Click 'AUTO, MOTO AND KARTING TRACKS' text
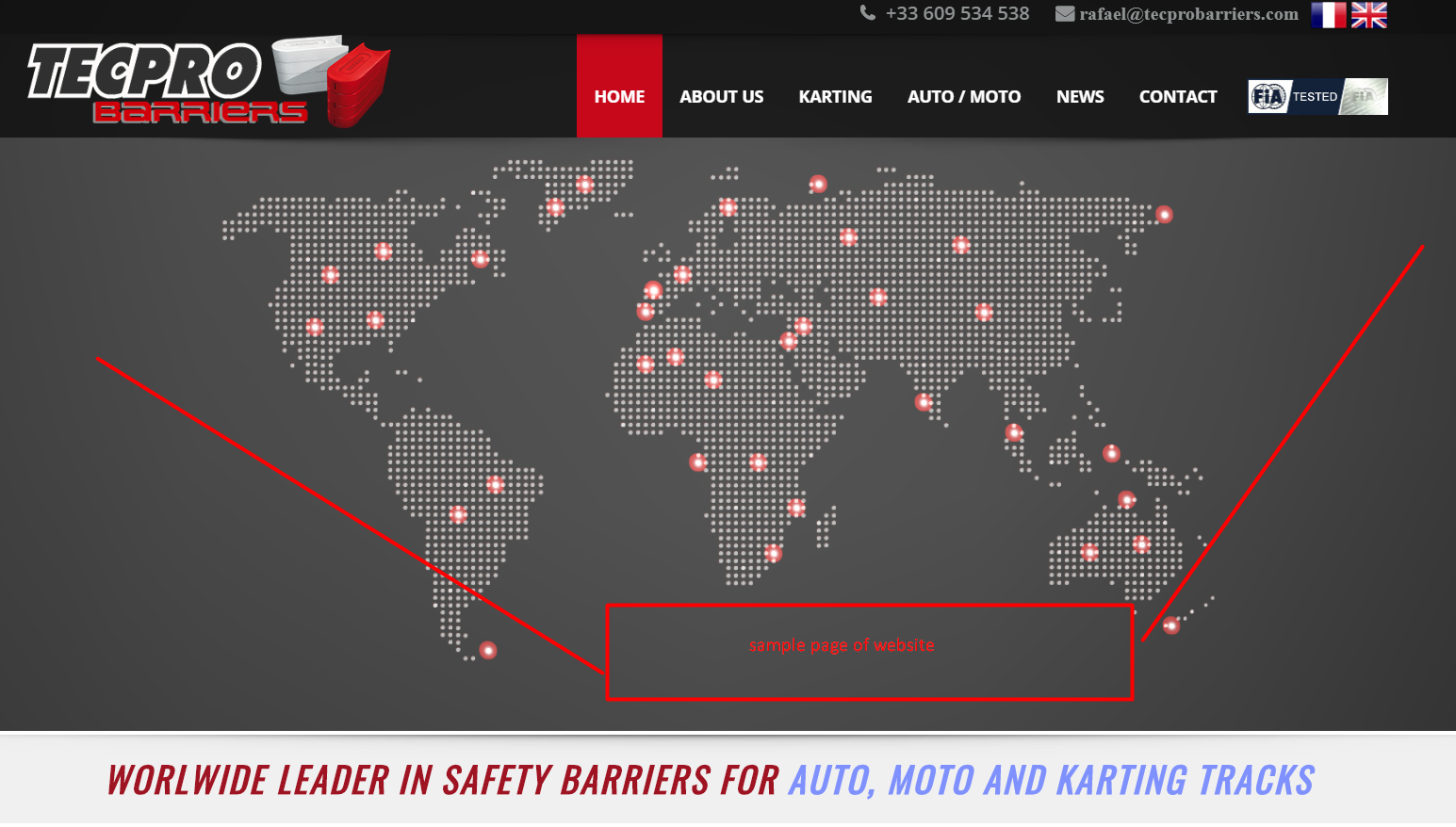Image resolution: width=1456 pixels, height=827 pixels. click(x=1052, y=781)
